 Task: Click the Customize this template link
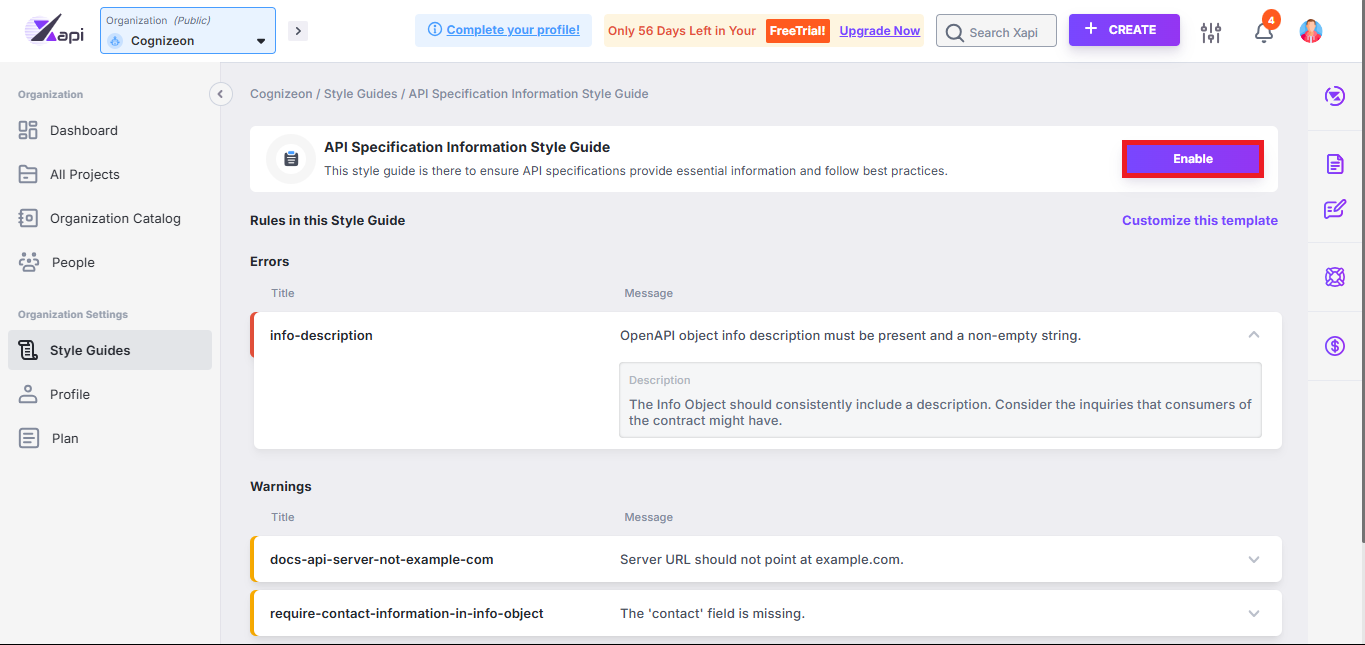click(1199, 220)
